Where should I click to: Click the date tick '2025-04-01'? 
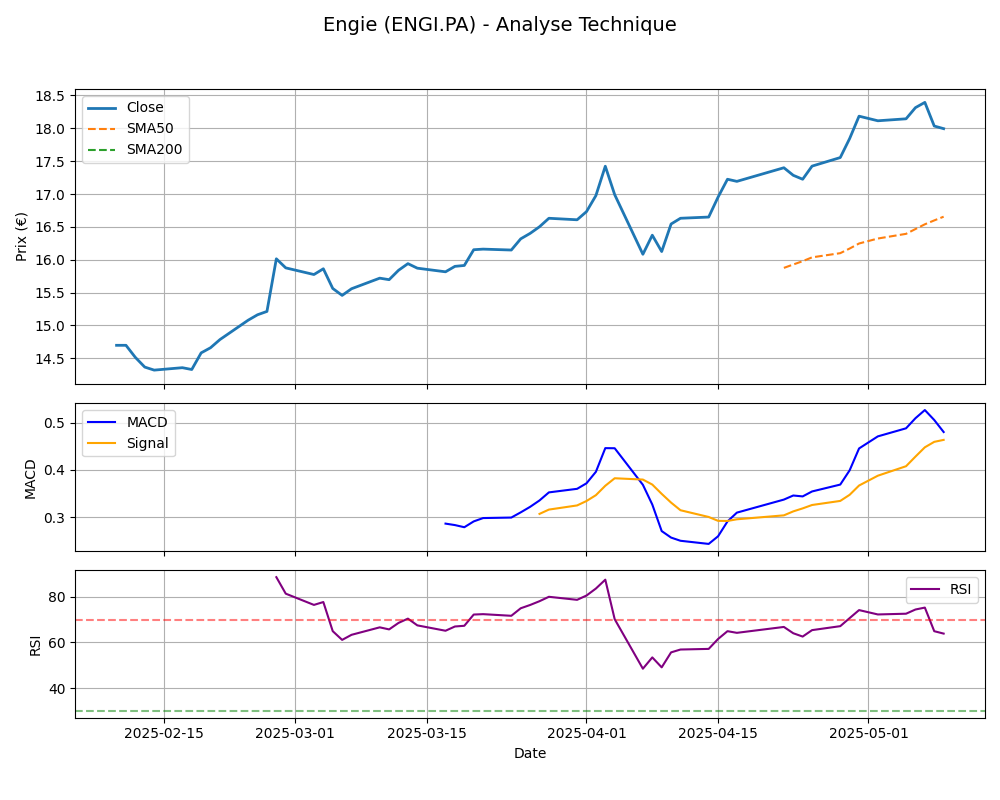pos(586,734)
